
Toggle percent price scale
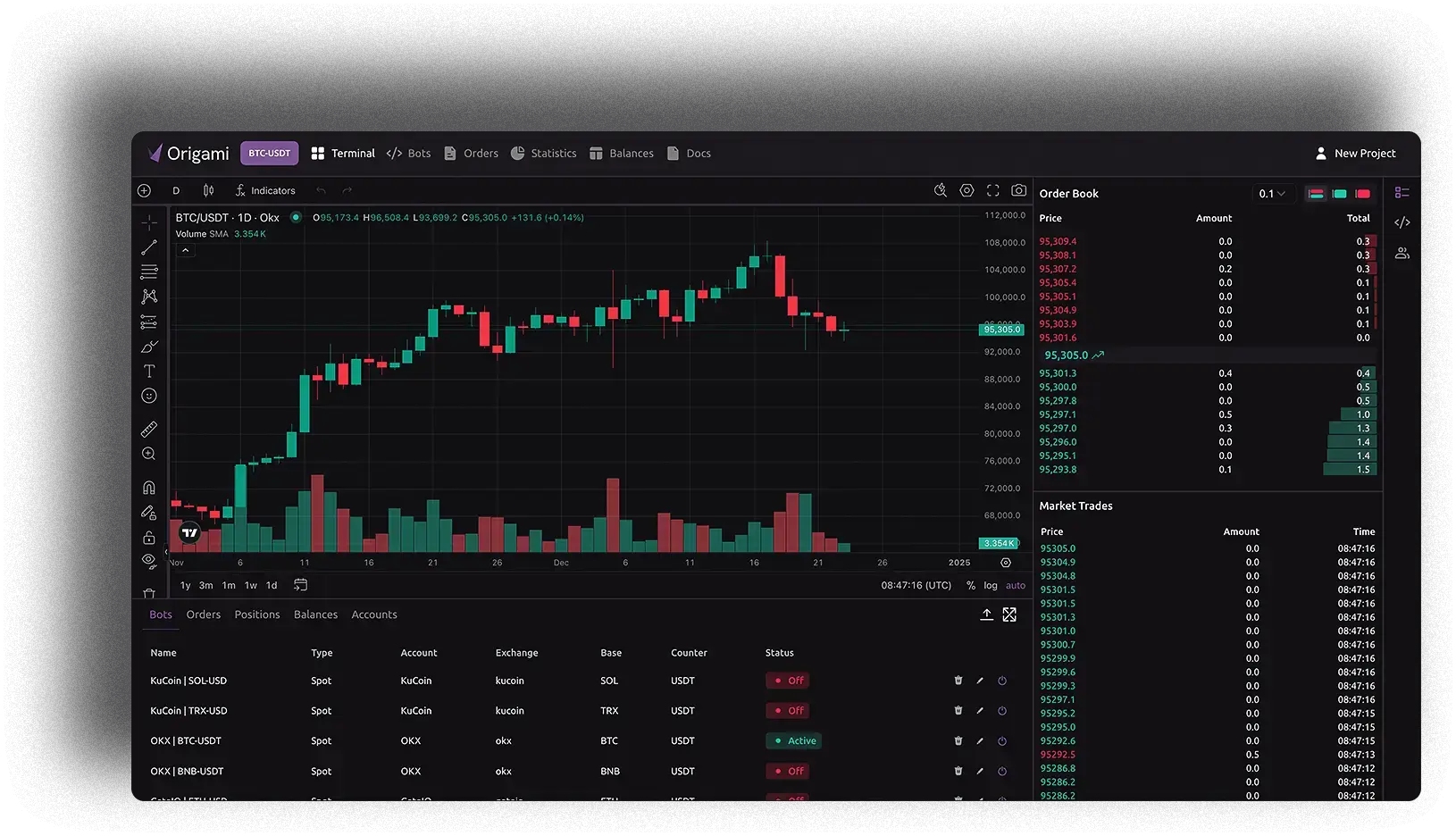pos(971,586)
